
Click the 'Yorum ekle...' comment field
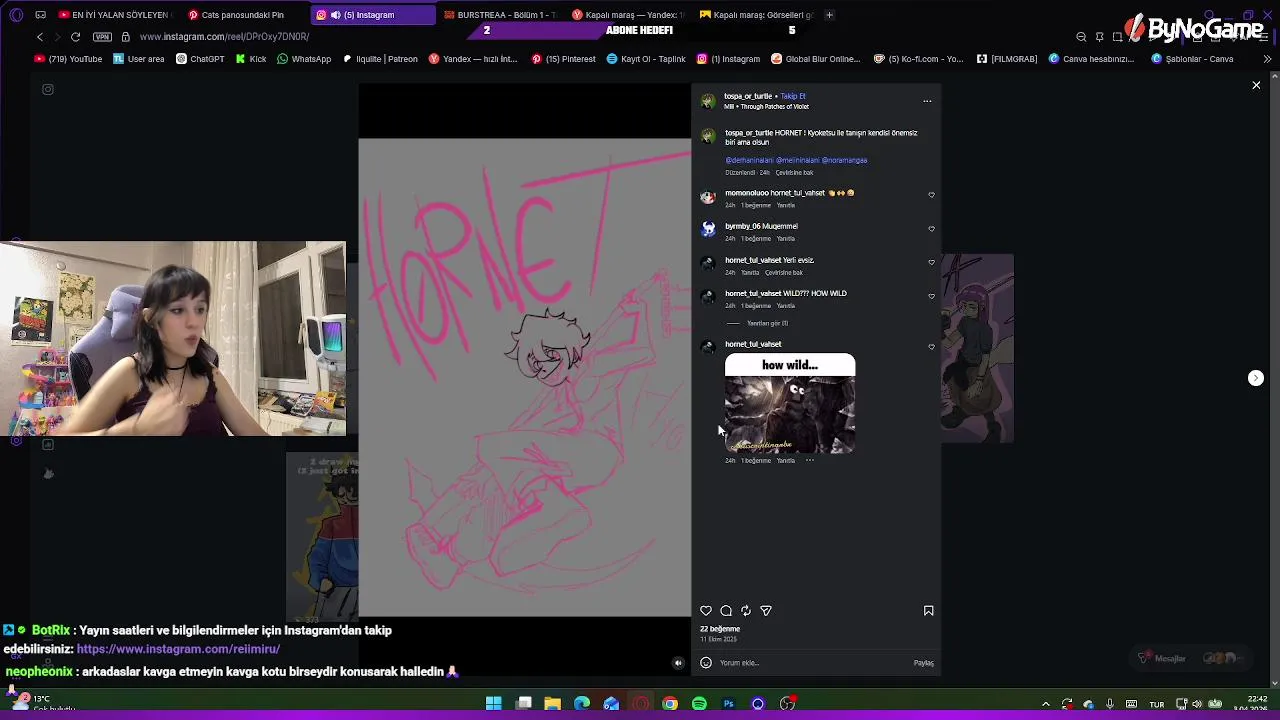click(x=810, y=663)
